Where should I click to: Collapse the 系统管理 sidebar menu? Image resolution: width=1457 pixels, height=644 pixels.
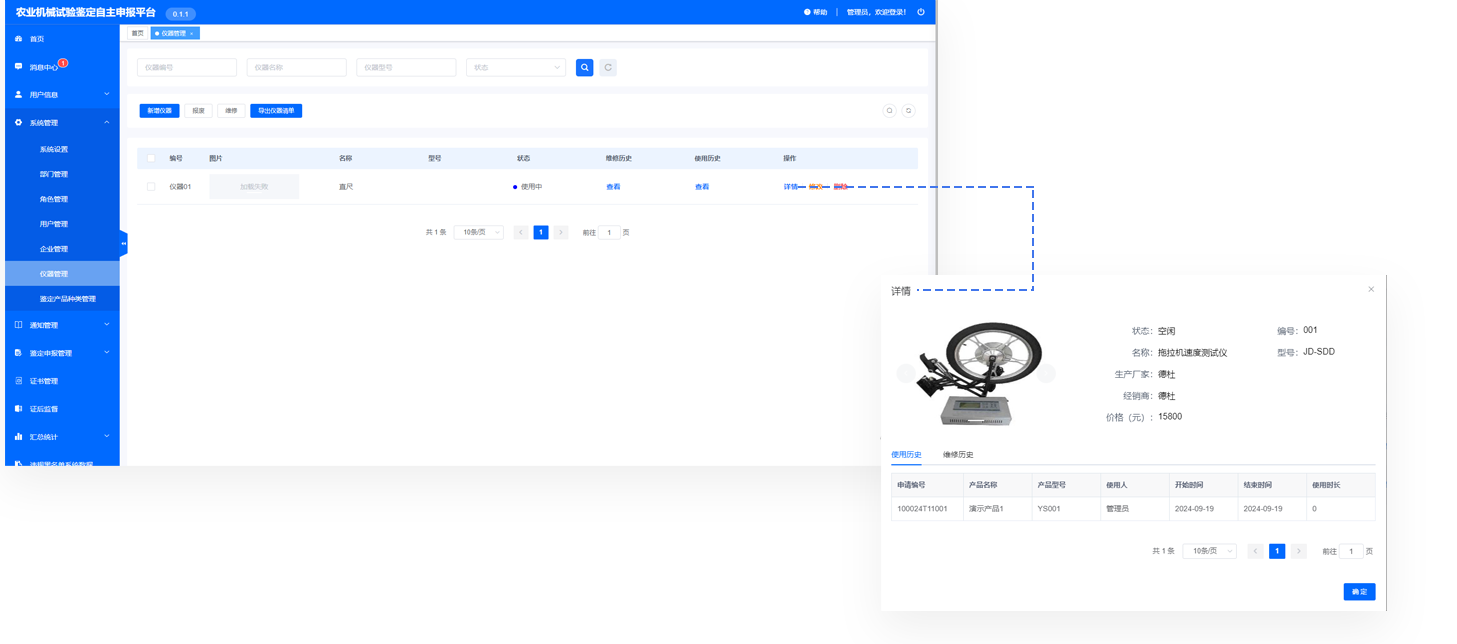(x=60, y=123)
